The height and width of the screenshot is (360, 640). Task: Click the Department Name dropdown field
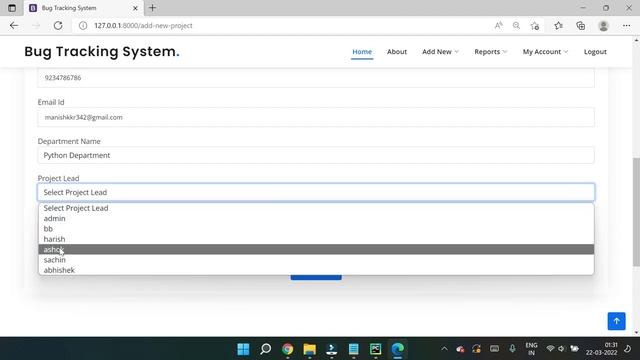tap(316, 155)
